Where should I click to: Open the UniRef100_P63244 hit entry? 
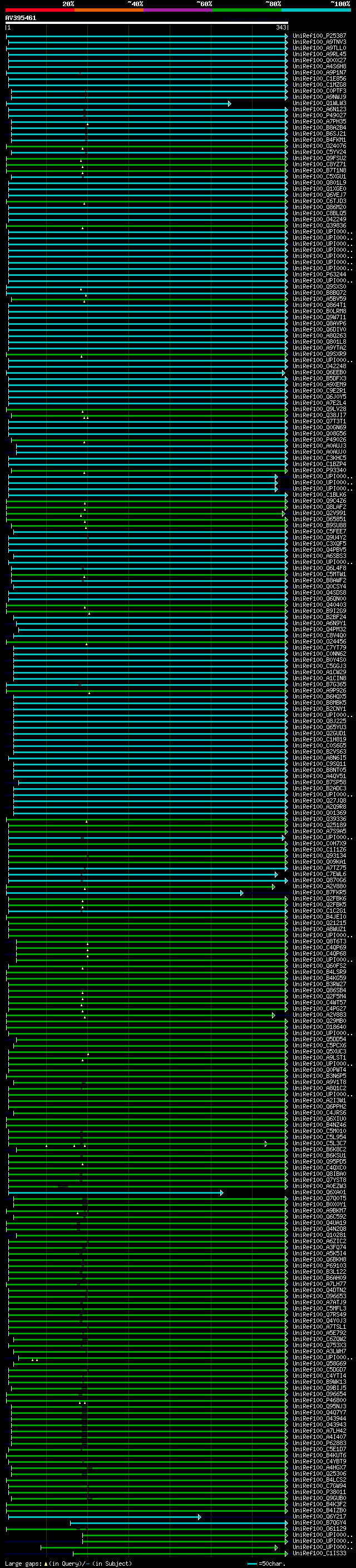(319, 275)
